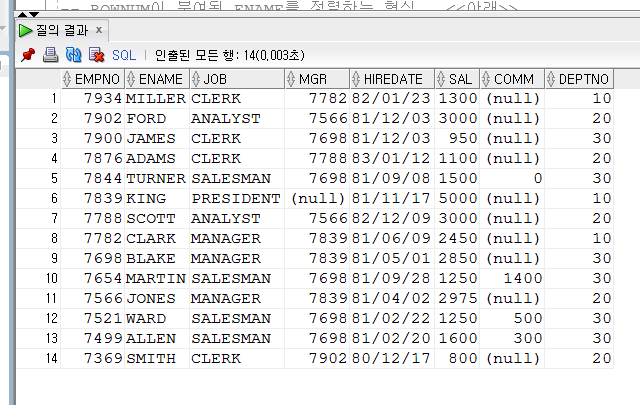Click the sort icon beside COMM header

click(486, 79)
